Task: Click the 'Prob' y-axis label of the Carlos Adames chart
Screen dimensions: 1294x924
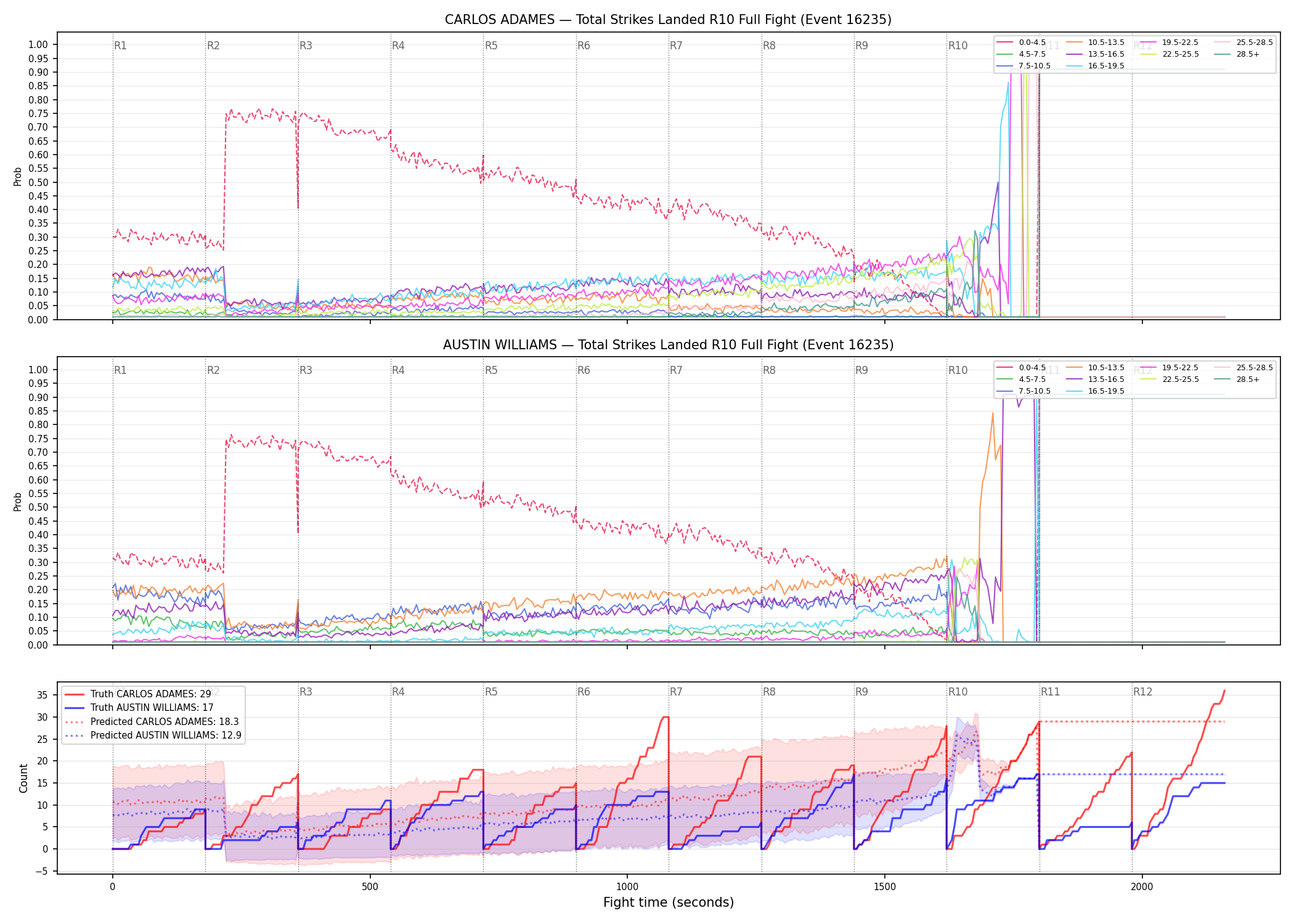Action: (18, 177)
